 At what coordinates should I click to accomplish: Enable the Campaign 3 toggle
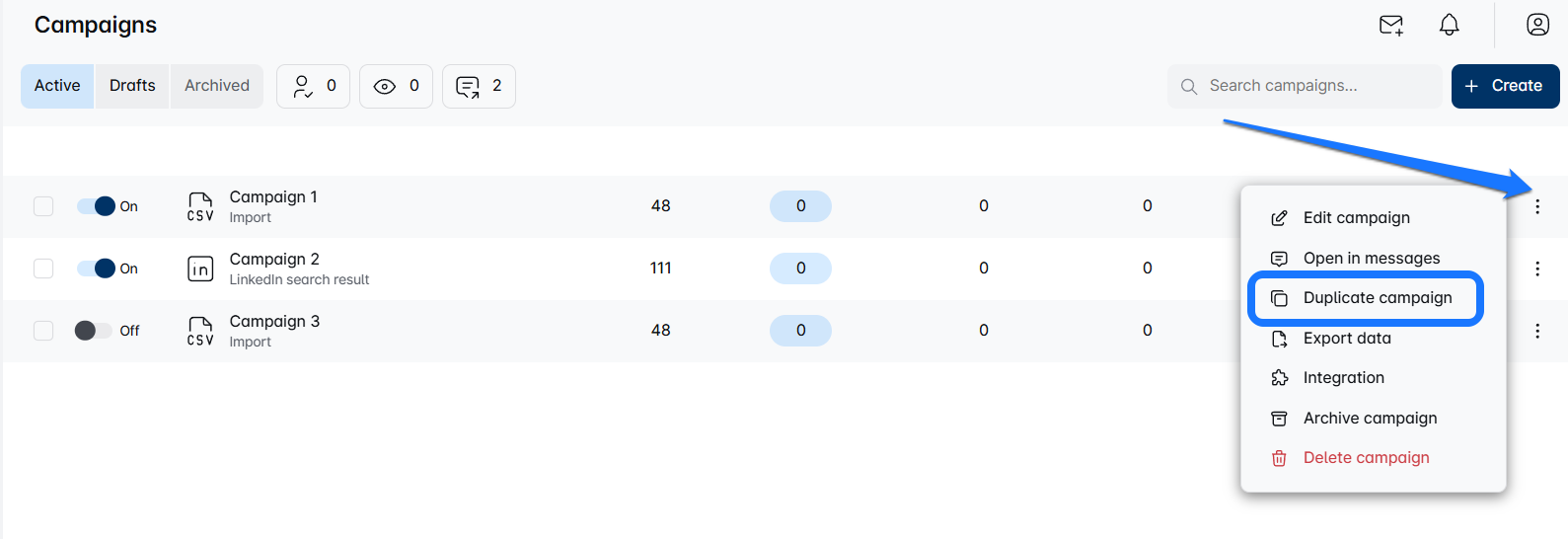click(93, 331)
